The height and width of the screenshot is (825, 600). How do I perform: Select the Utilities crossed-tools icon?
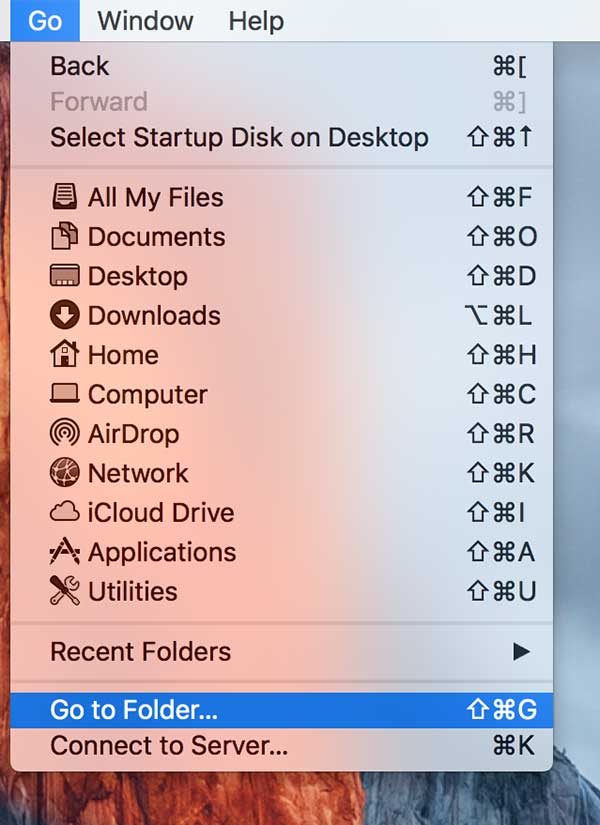click(x=63, y=591)
